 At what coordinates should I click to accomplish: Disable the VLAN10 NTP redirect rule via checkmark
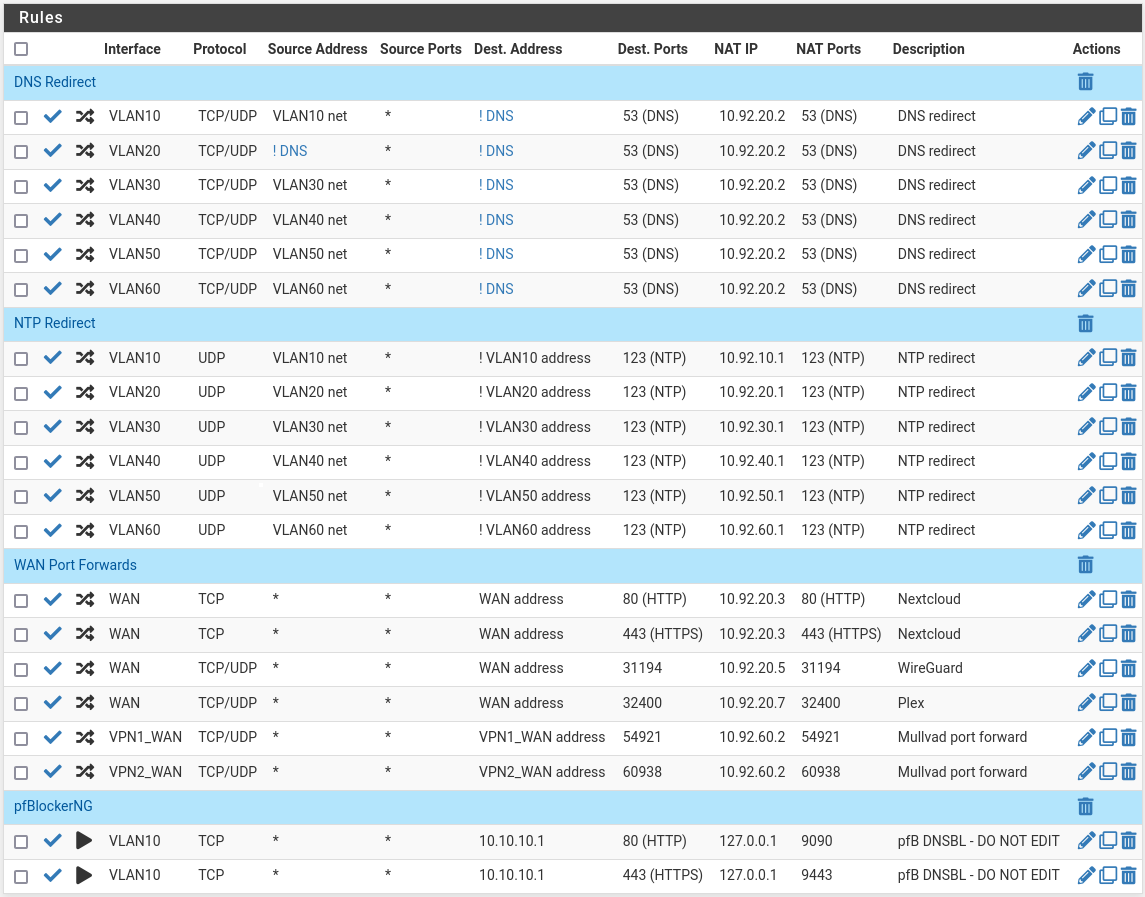(x=53, y=358)
